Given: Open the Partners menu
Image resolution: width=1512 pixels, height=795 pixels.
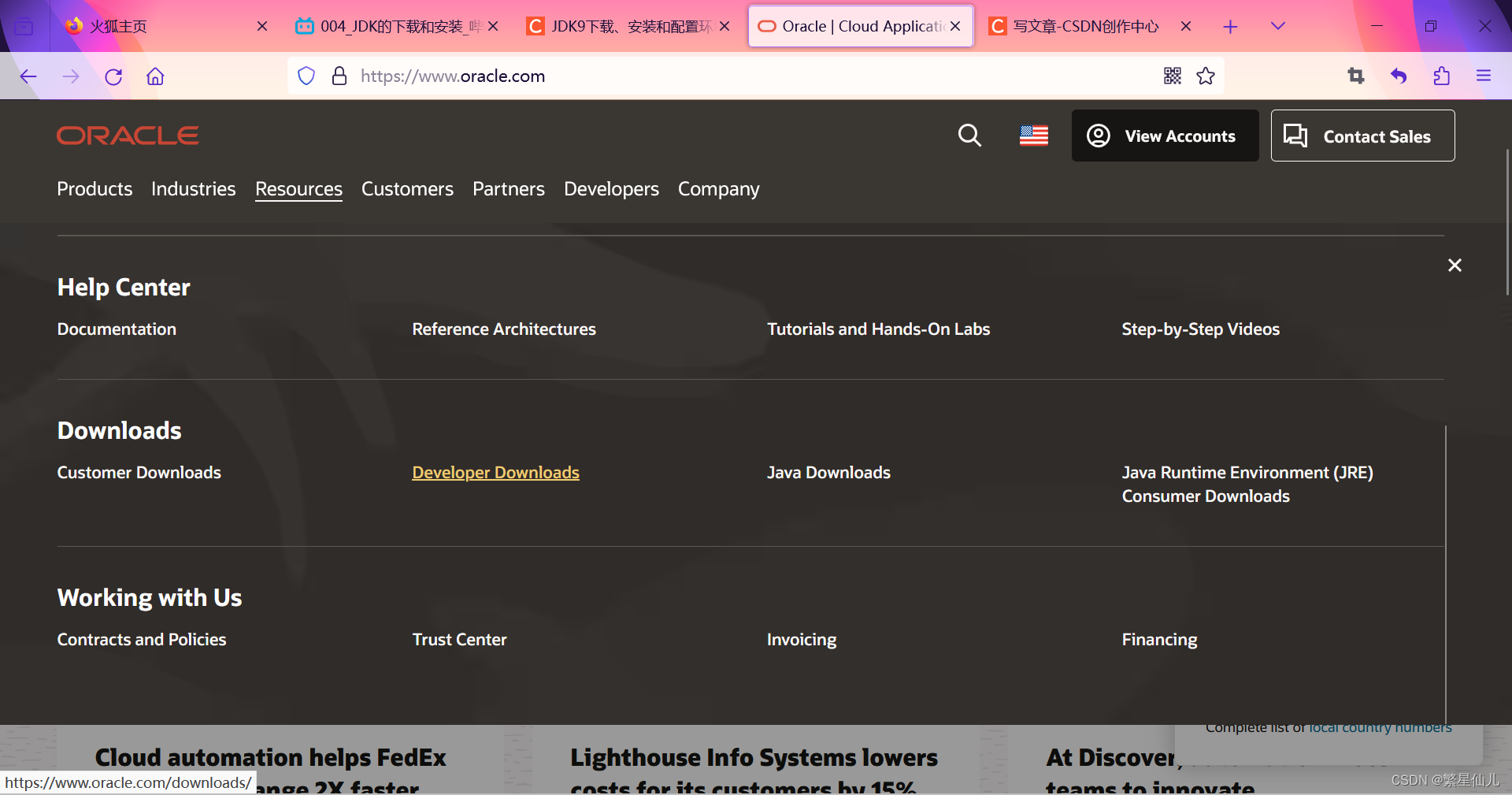Looking at the screenshot, I should tap(509, 189).
